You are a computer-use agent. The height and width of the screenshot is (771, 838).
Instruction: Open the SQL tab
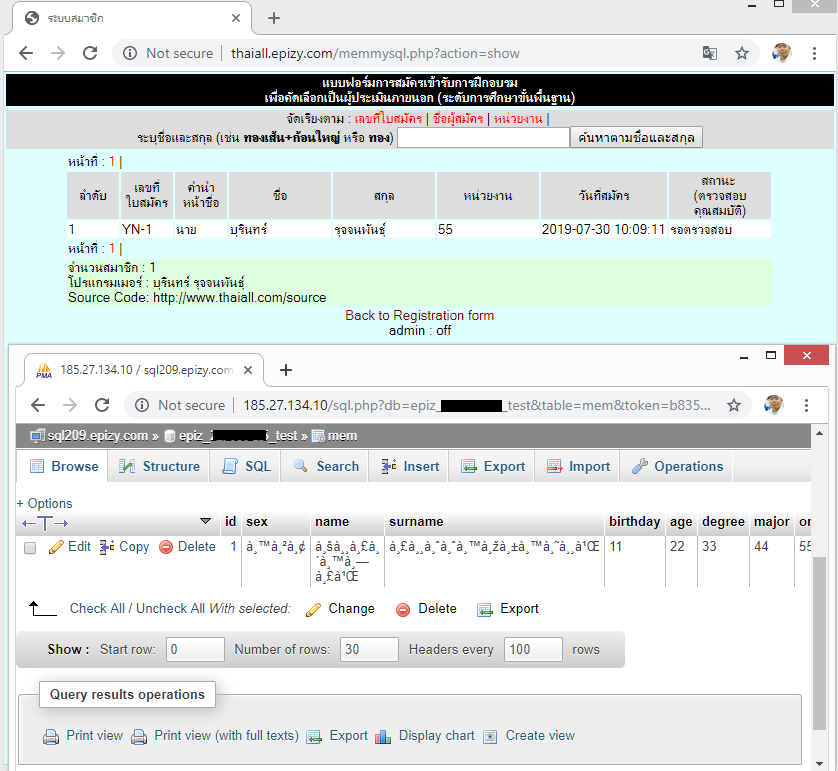click(x=247, y=466)
